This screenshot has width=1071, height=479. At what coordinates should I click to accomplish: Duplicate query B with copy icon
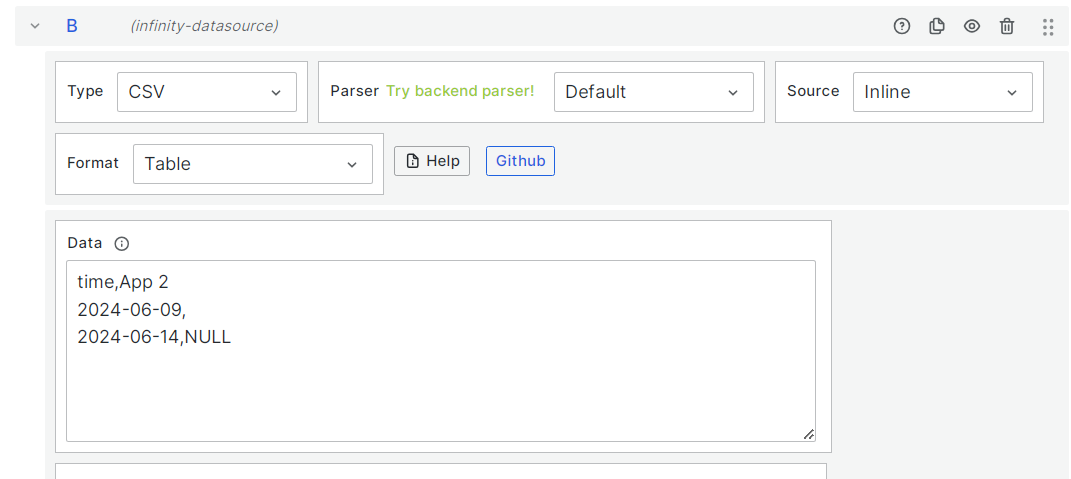[937, 26]
